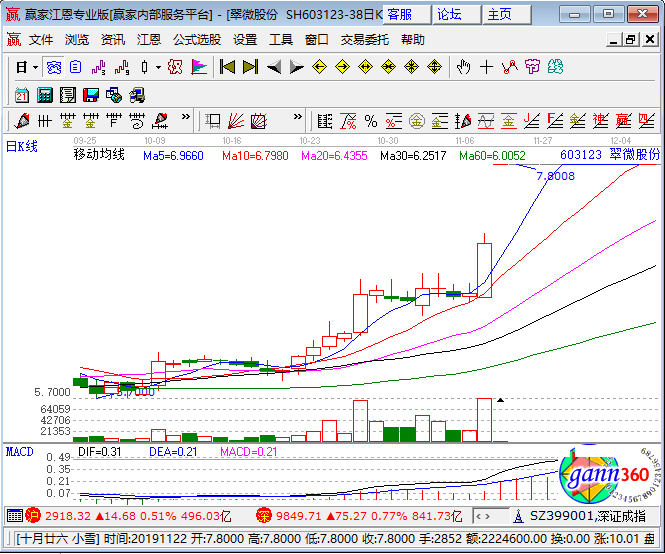The width and height of the screenshot is (665, 554).
Task: Click the network globe icon
Action: (x=114, y=95)
